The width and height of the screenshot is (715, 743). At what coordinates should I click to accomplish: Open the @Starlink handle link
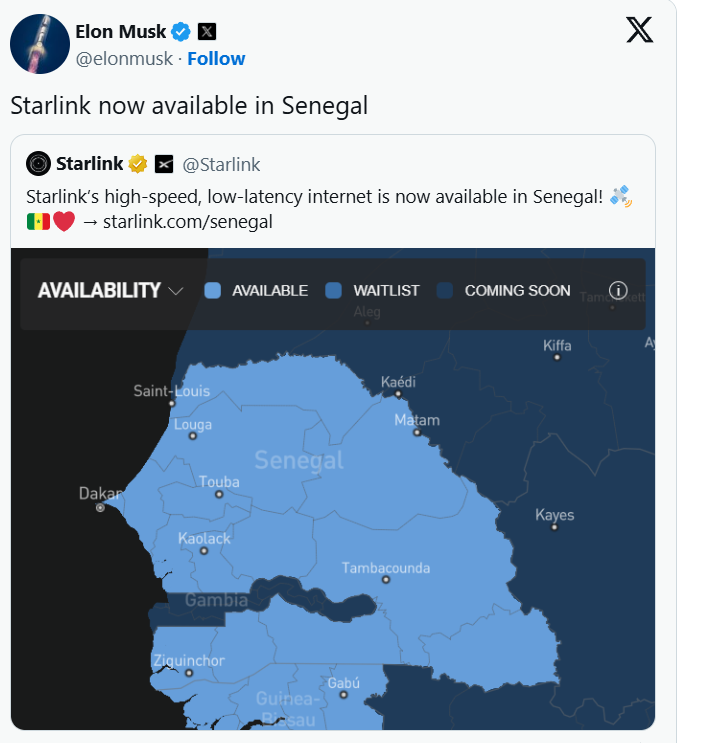pyautogui.click(x=221, y=164)
